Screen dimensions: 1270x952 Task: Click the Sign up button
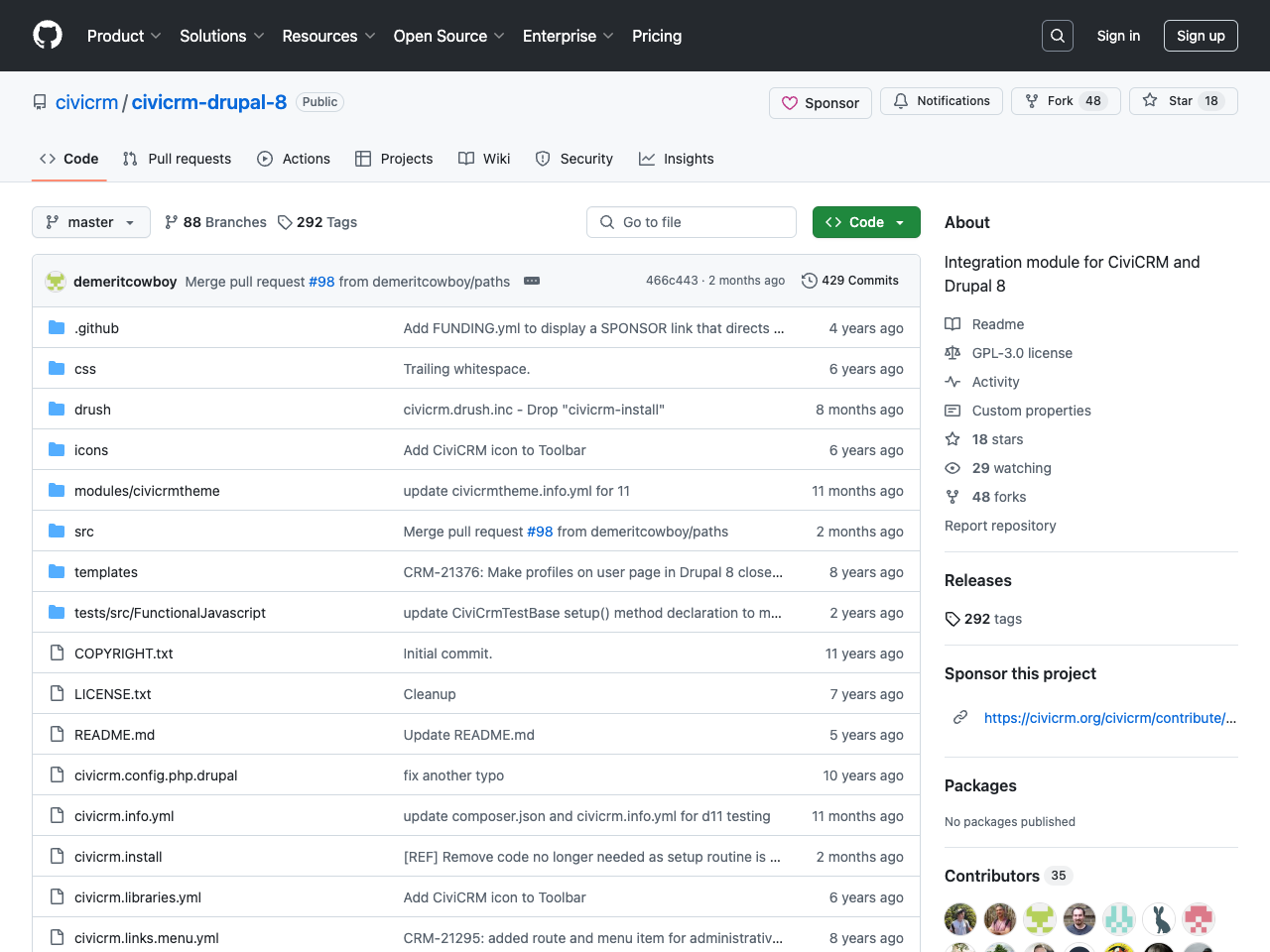pos(1201,36)
